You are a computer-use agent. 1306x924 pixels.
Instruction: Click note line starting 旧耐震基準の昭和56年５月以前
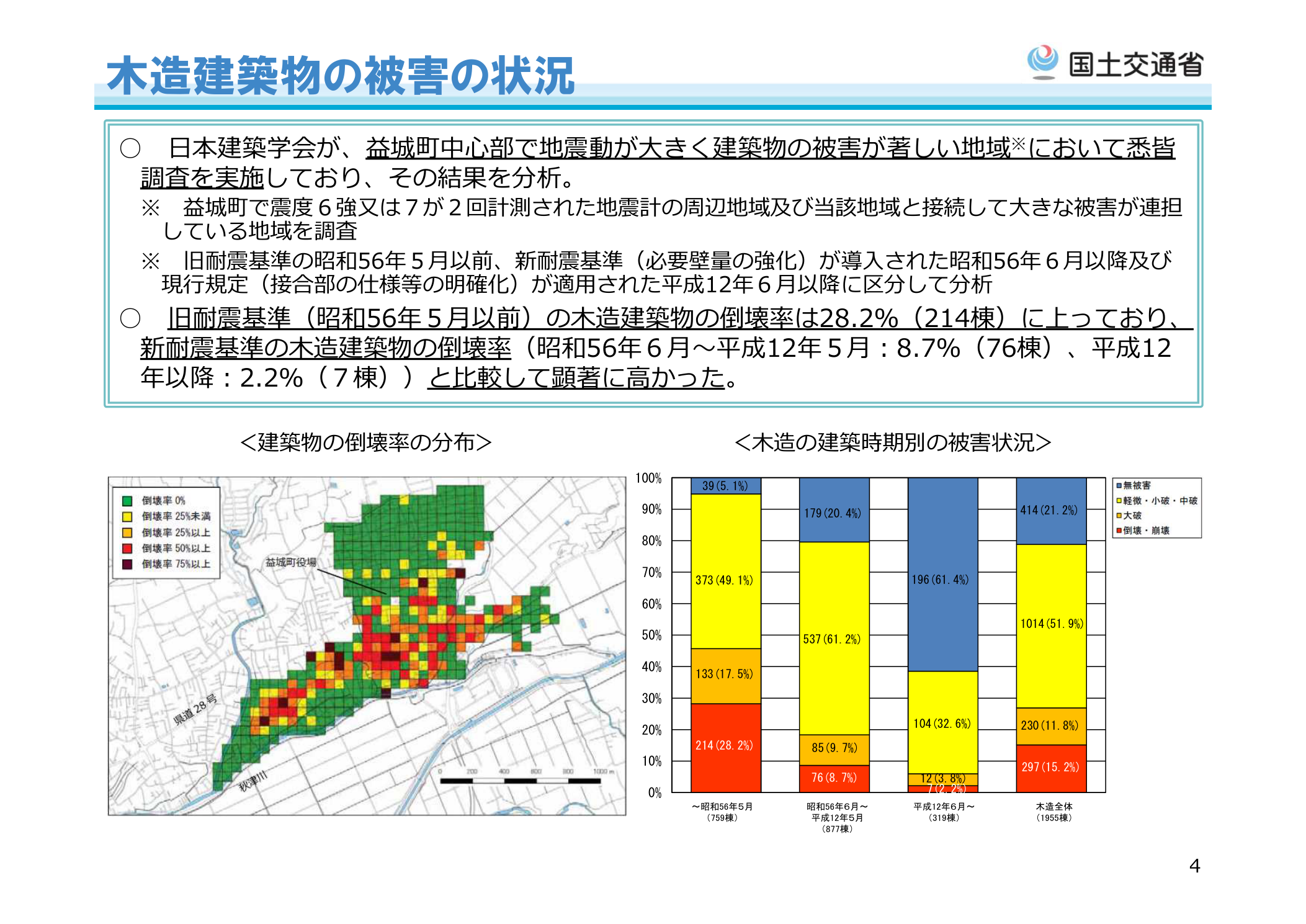pyautogui.click(x=656, y=272)
